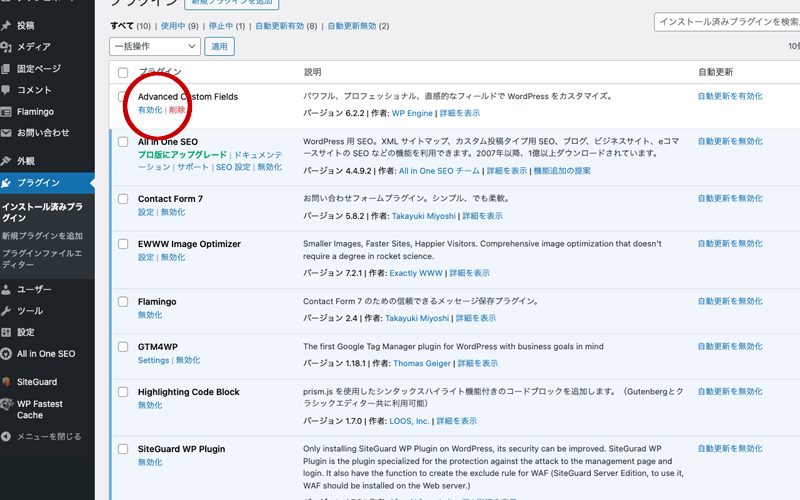
Task: Filter plugins by 使用中 (9)
Action: click(x=179, y=26)
